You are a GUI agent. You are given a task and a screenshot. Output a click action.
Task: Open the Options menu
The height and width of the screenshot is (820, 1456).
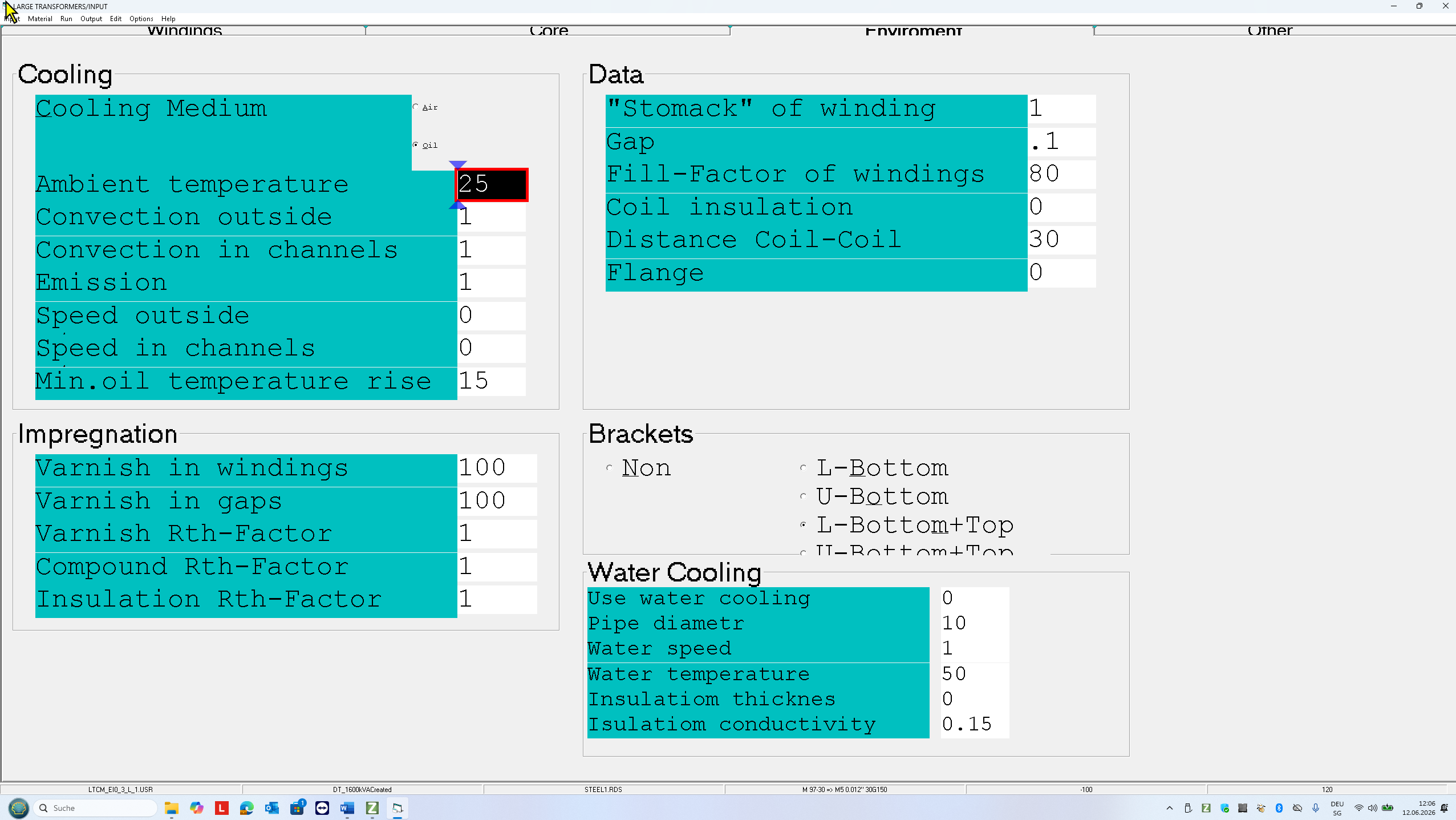[141, 19]
